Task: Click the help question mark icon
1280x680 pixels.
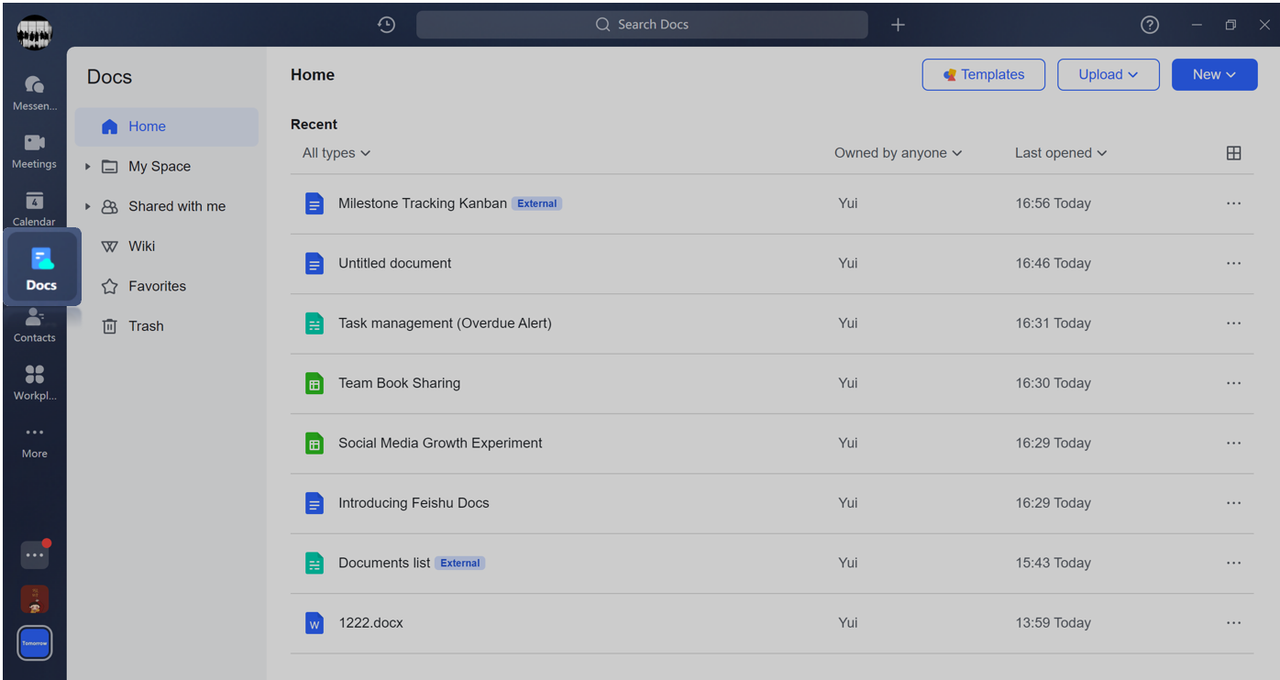Action: [1150, 25]
